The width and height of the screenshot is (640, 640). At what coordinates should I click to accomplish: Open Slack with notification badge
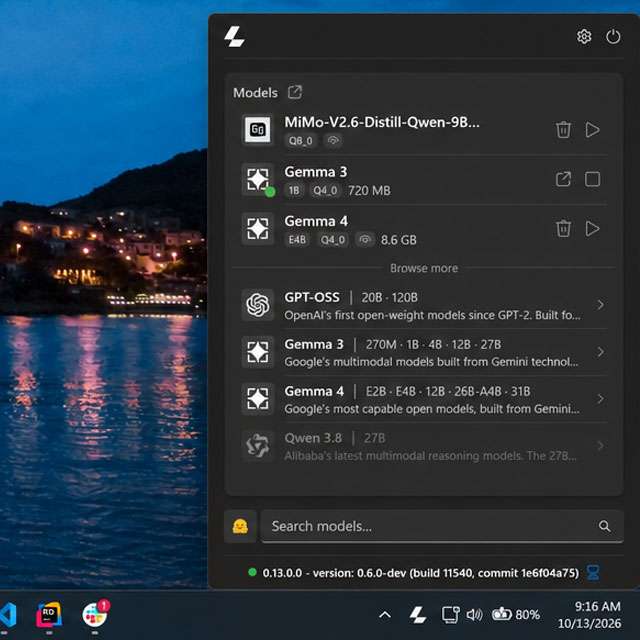pos(95,614)
